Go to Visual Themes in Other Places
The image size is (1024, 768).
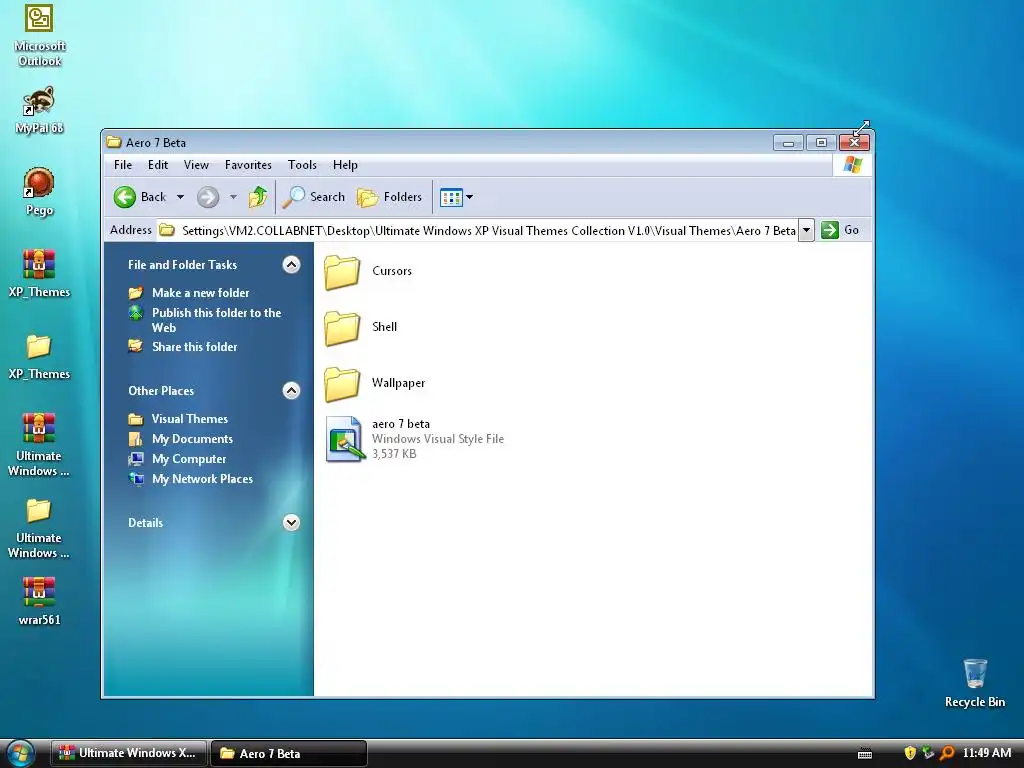click(x=189, y=419)
